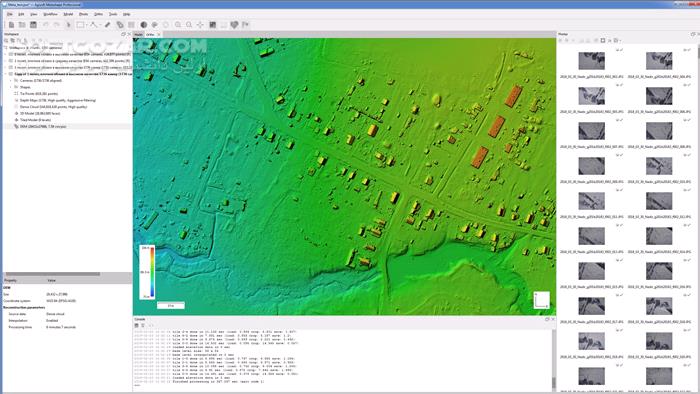Expand the Shapes node in workspace tree

(x=11, y=87)
